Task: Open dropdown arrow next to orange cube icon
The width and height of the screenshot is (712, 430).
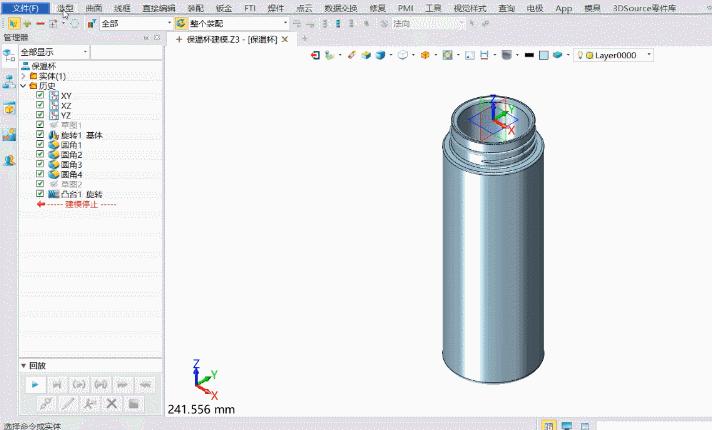Action: click(x=435, y=55)
